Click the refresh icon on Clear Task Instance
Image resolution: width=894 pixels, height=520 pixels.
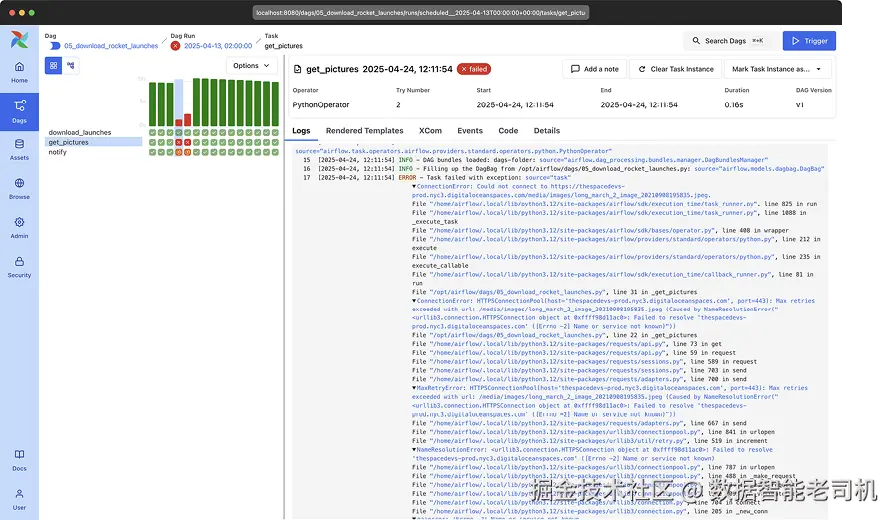click(642, 69)
